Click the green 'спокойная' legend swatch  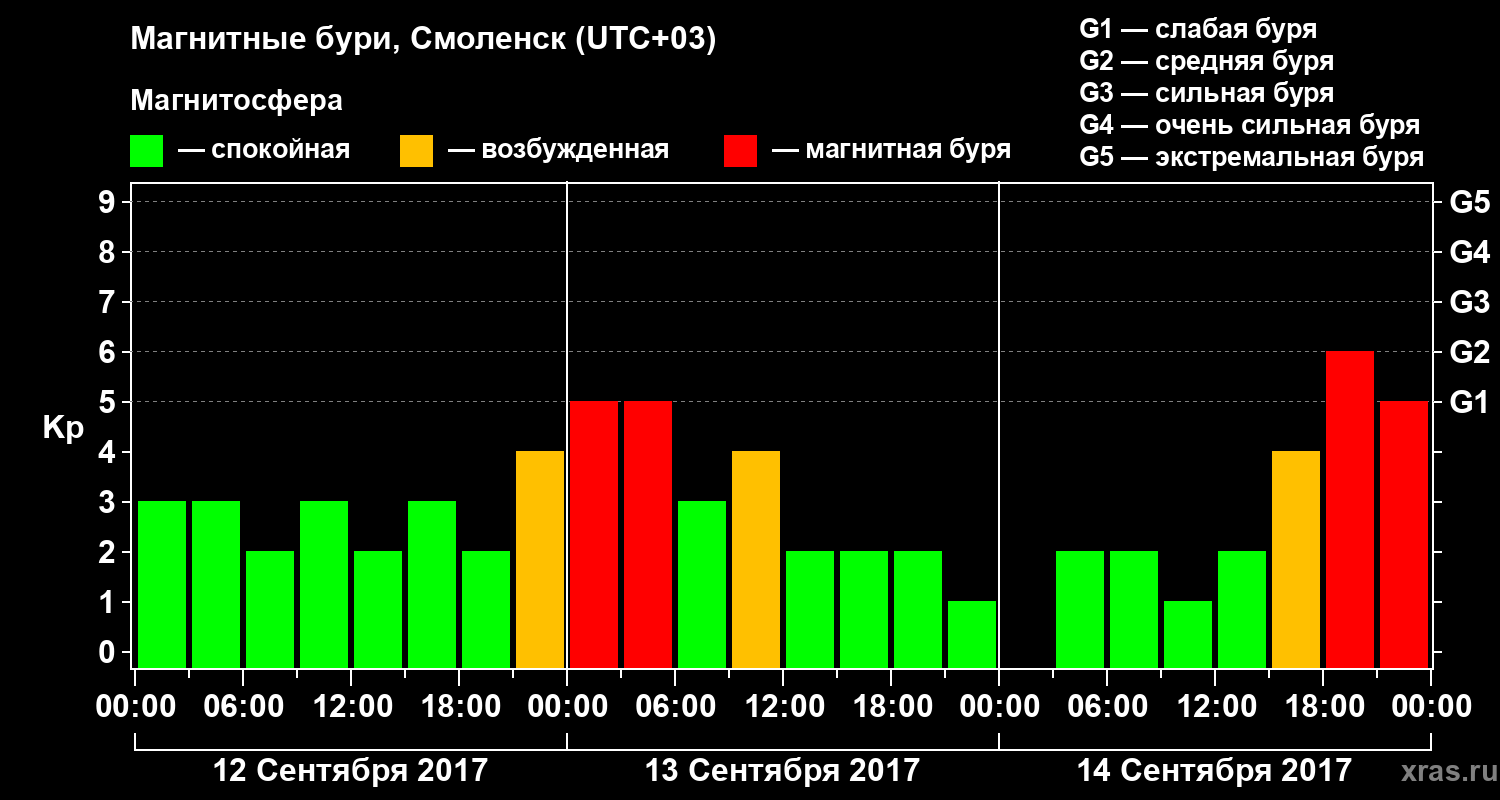point(146,151)
